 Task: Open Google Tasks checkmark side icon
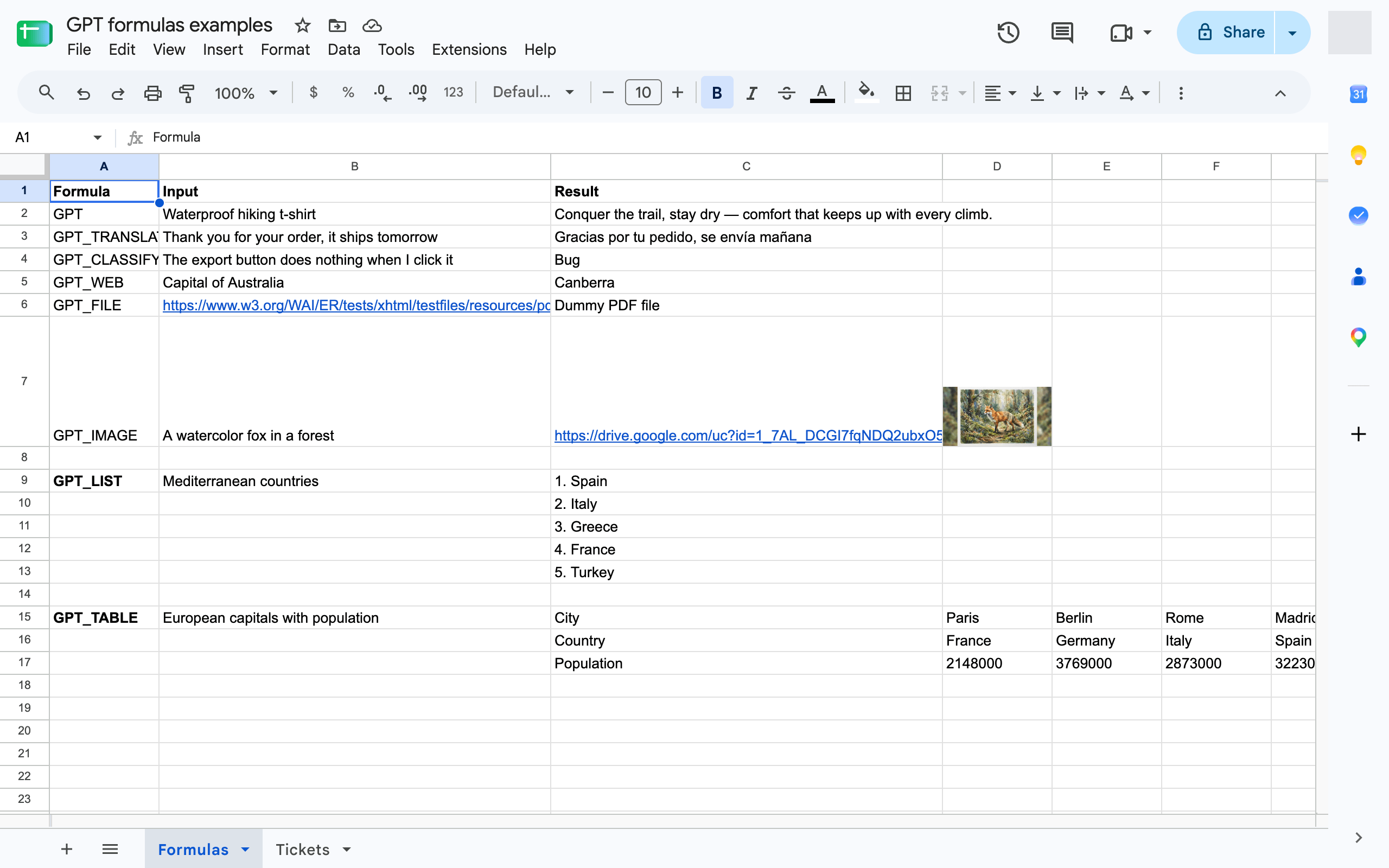1358,215
